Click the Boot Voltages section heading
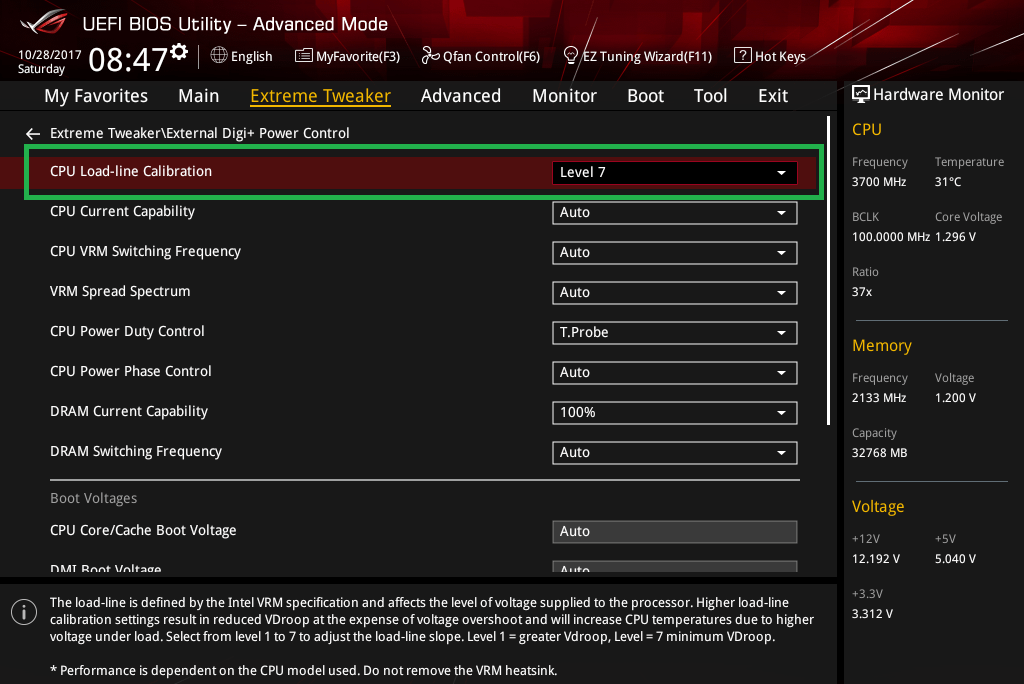The image size is (1024, 684). tap(93, 498)
